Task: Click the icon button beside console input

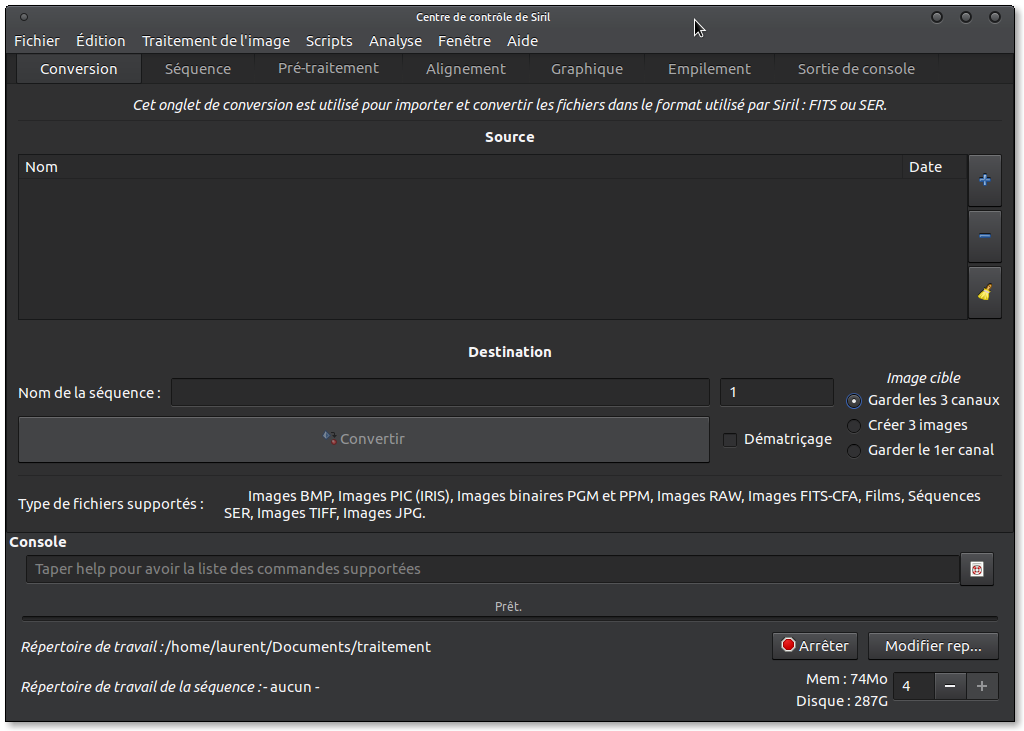Action: (977, 569)
